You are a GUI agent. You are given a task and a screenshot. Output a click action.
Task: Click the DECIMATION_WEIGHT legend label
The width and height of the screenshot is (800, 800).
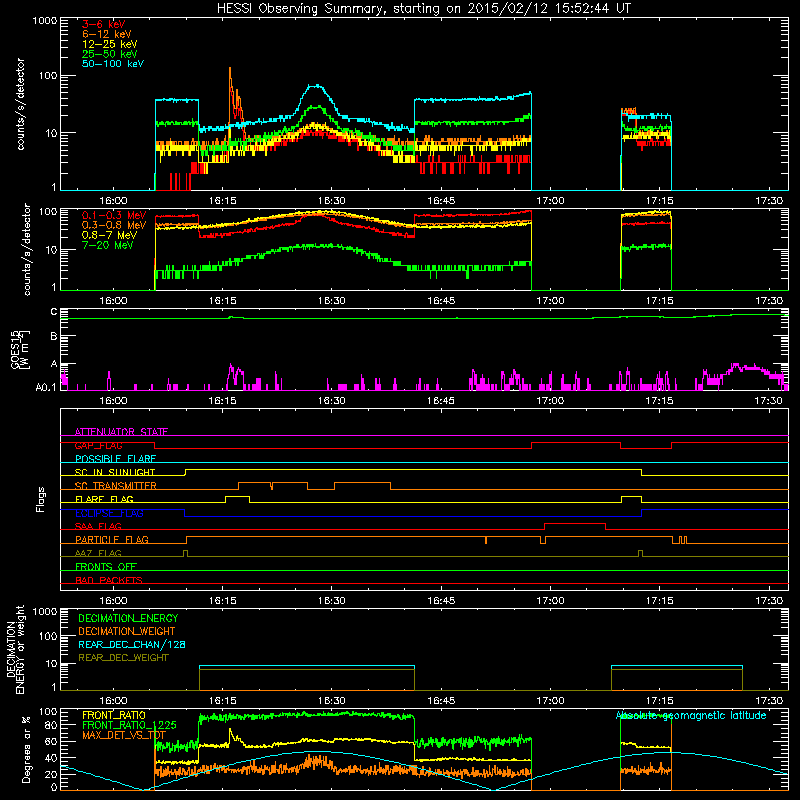[127, 631]
